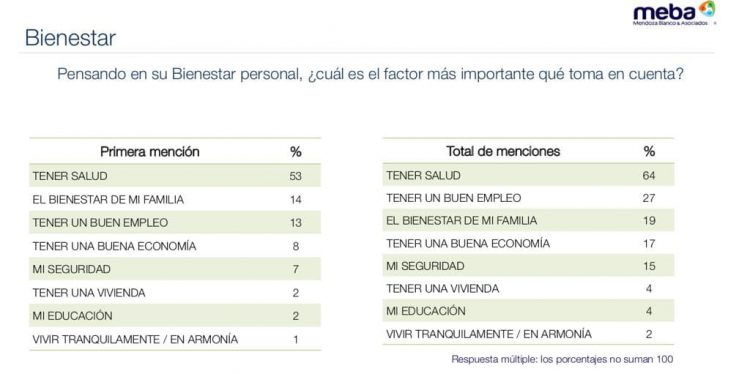Click the meba logo icon

coord(674,13)
